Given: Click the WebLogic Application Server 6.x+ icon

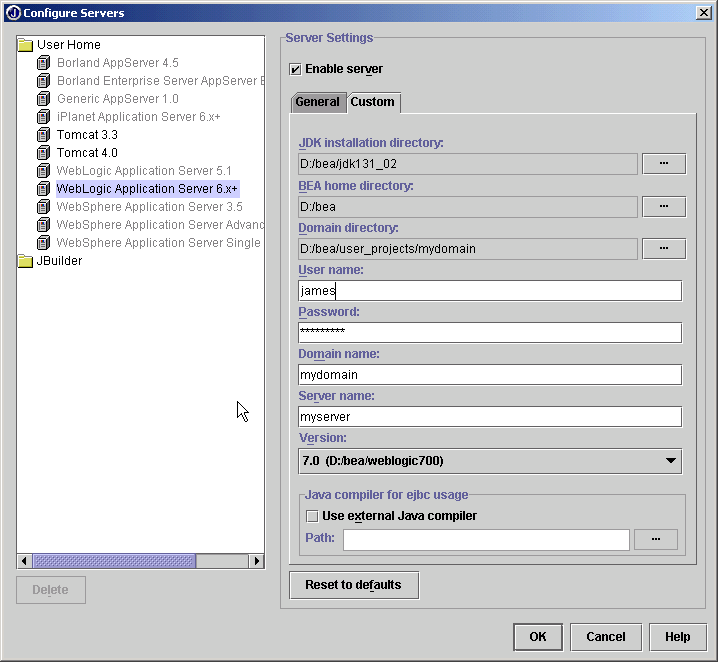Looking at the screenshot, I should pos(44,189).
